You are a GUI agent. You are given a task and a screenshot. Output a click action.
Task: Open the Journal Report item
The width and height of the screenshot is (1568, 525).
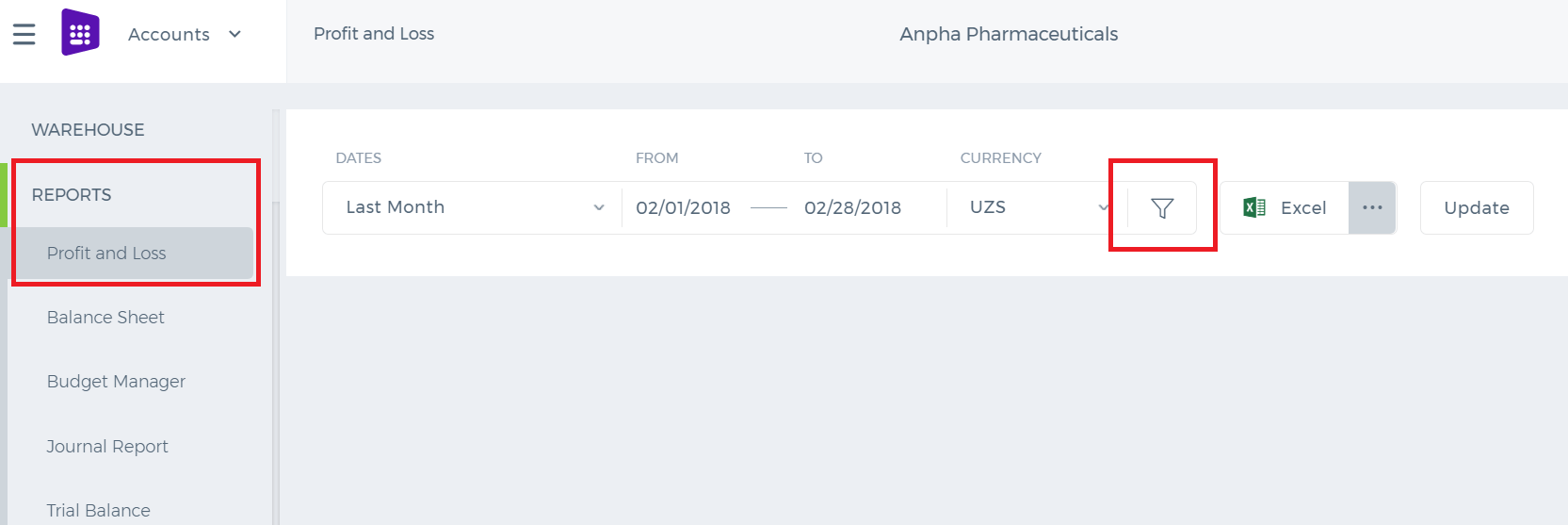[107, 447]
